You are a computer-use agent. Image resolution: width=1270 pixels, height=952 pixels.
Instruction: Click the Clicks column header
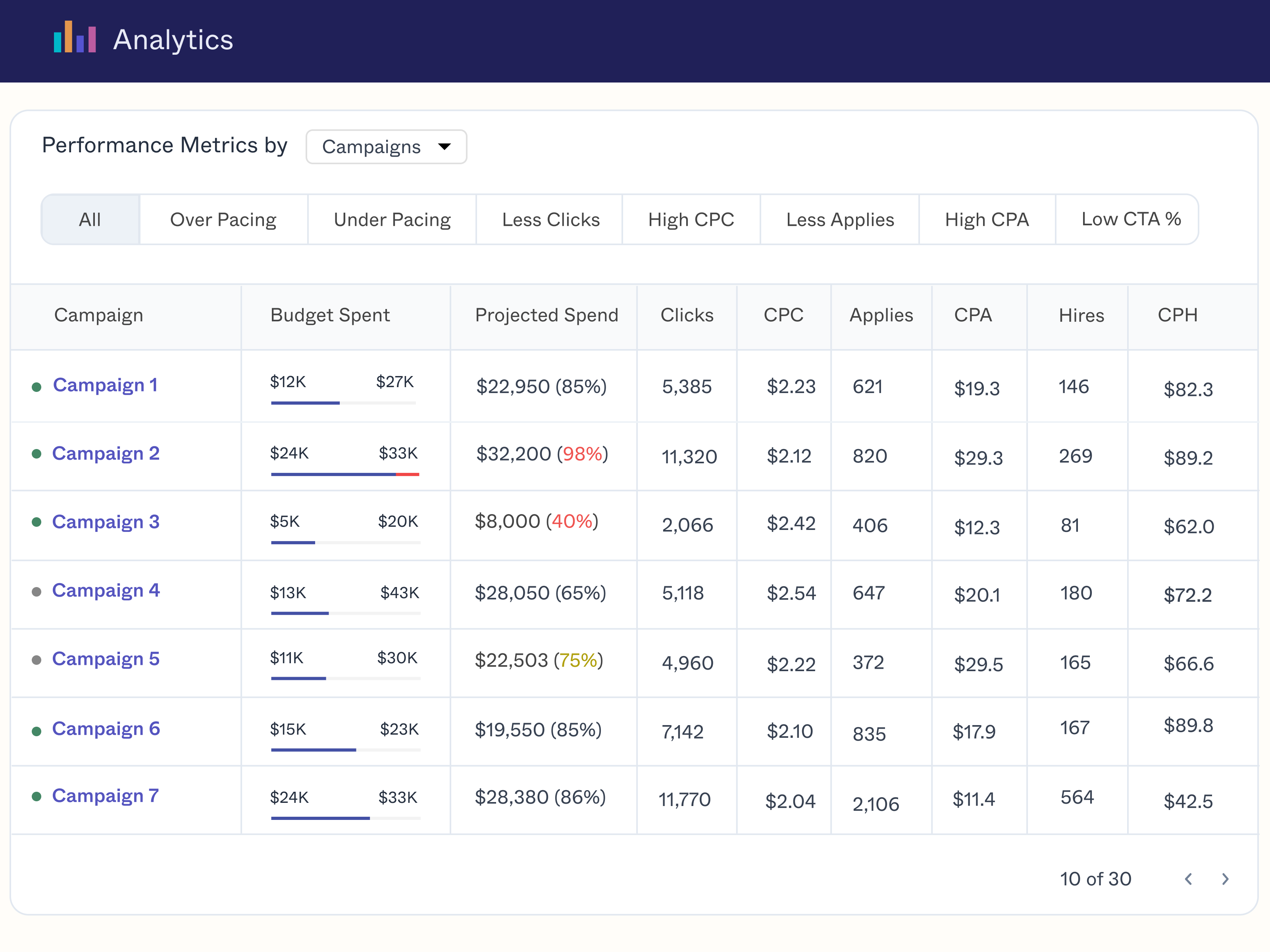point(687,315)
